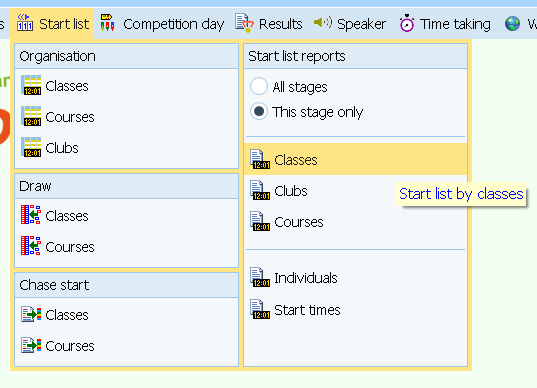Open the Results menu
The height and width of the screenshot is (388, 537).
click(x=269, y=24)
